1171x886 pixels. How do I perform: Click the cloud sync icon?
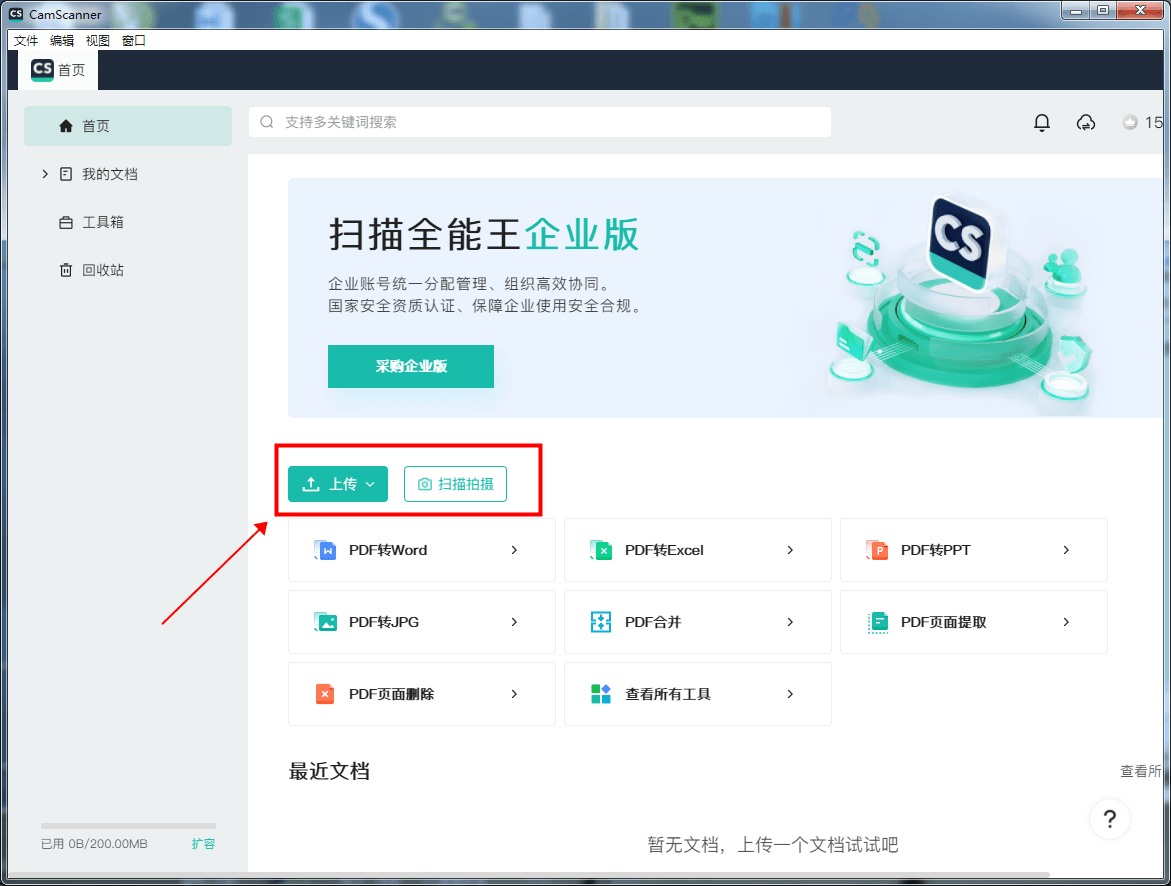pos(1086,122)
